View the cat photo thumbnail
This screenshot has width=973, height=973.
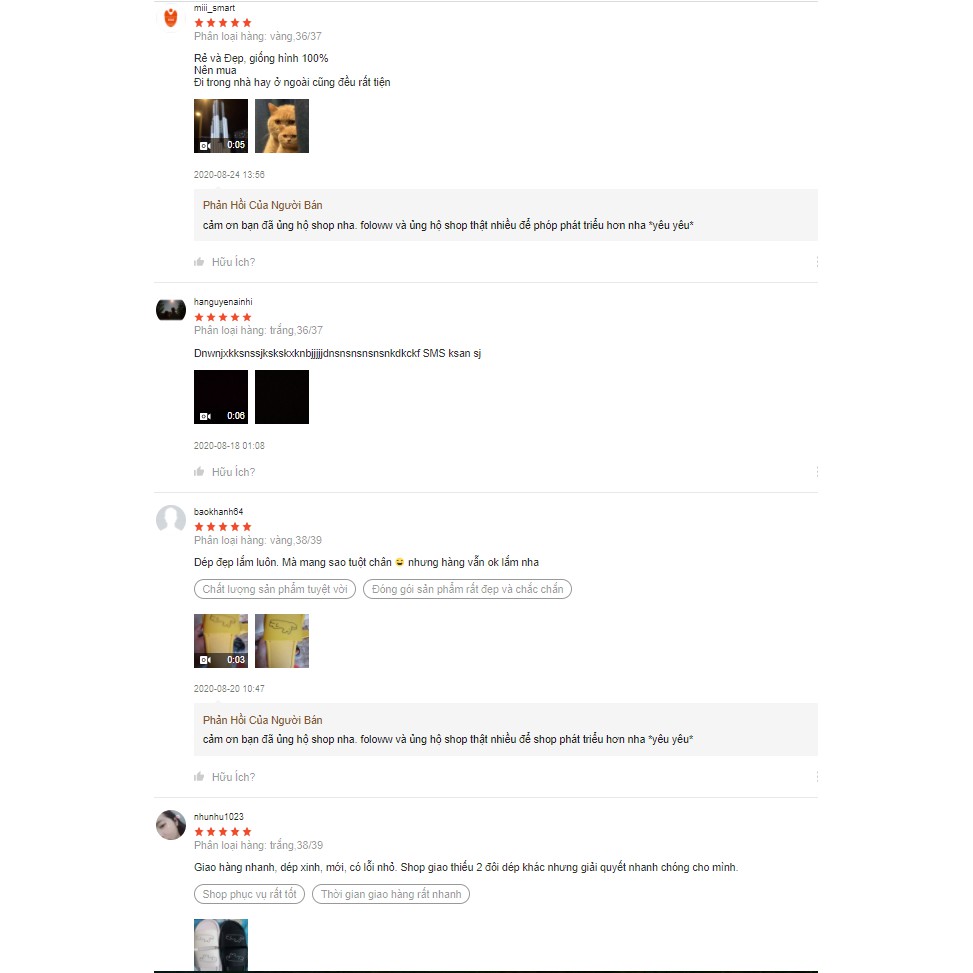click(282, 126)
